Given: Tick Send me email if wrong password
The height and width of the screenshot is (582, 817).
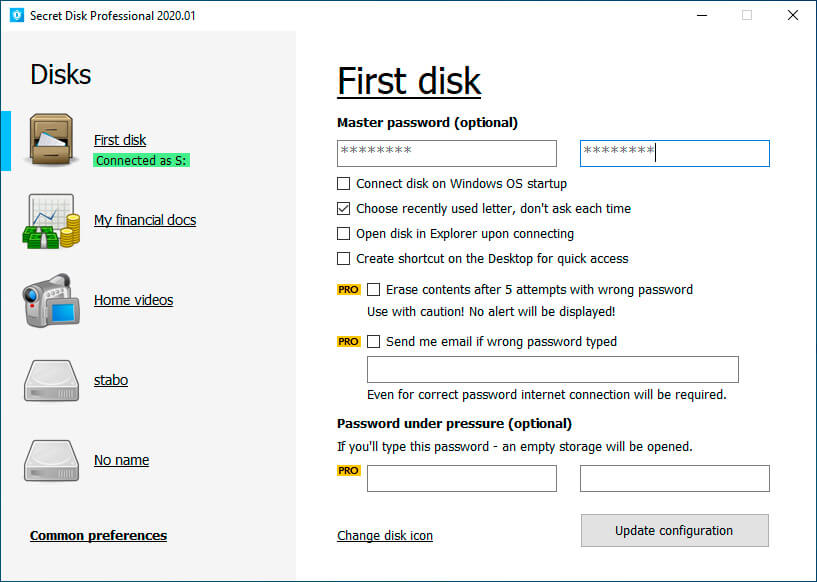Looking at the screenshot, I should point(374,342).
